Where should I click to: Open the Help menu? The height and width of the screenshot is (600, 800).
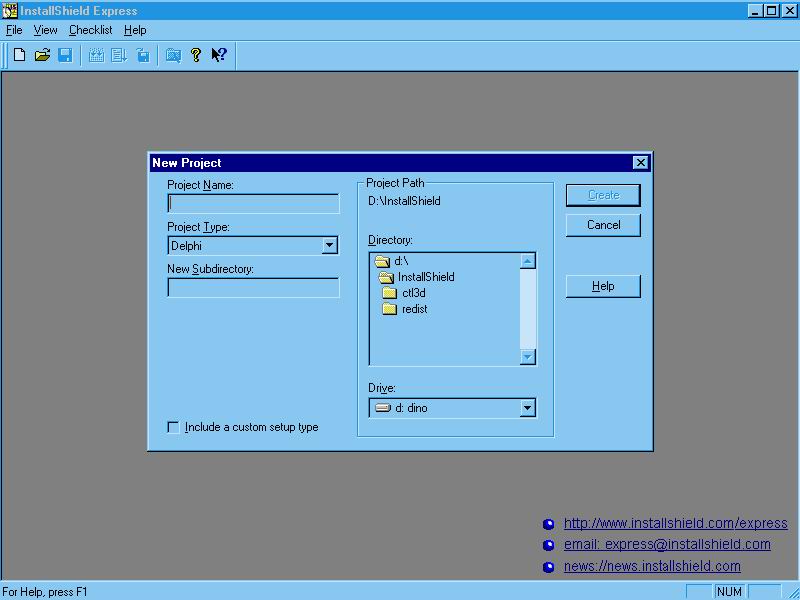135,30
